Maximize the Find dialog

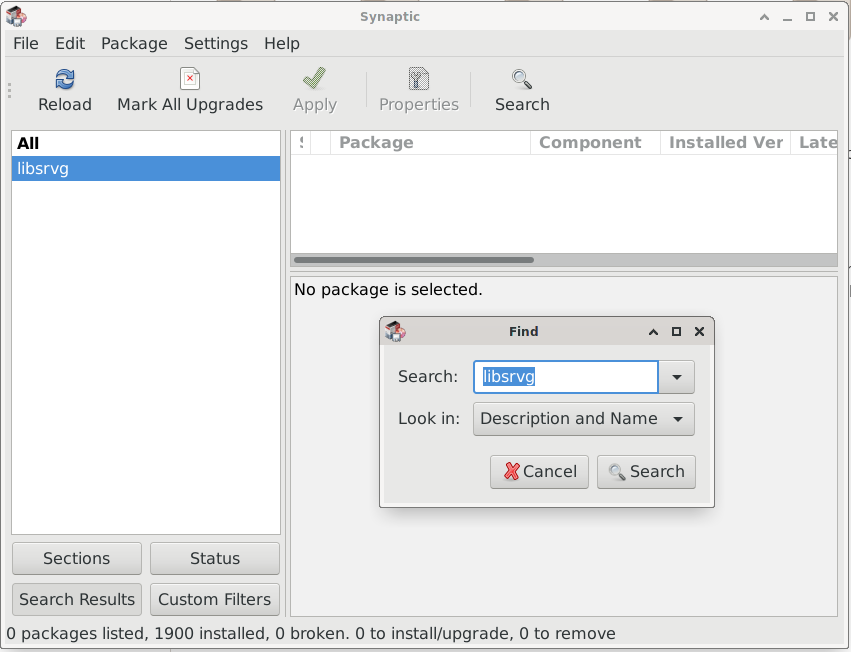[676, 332]
